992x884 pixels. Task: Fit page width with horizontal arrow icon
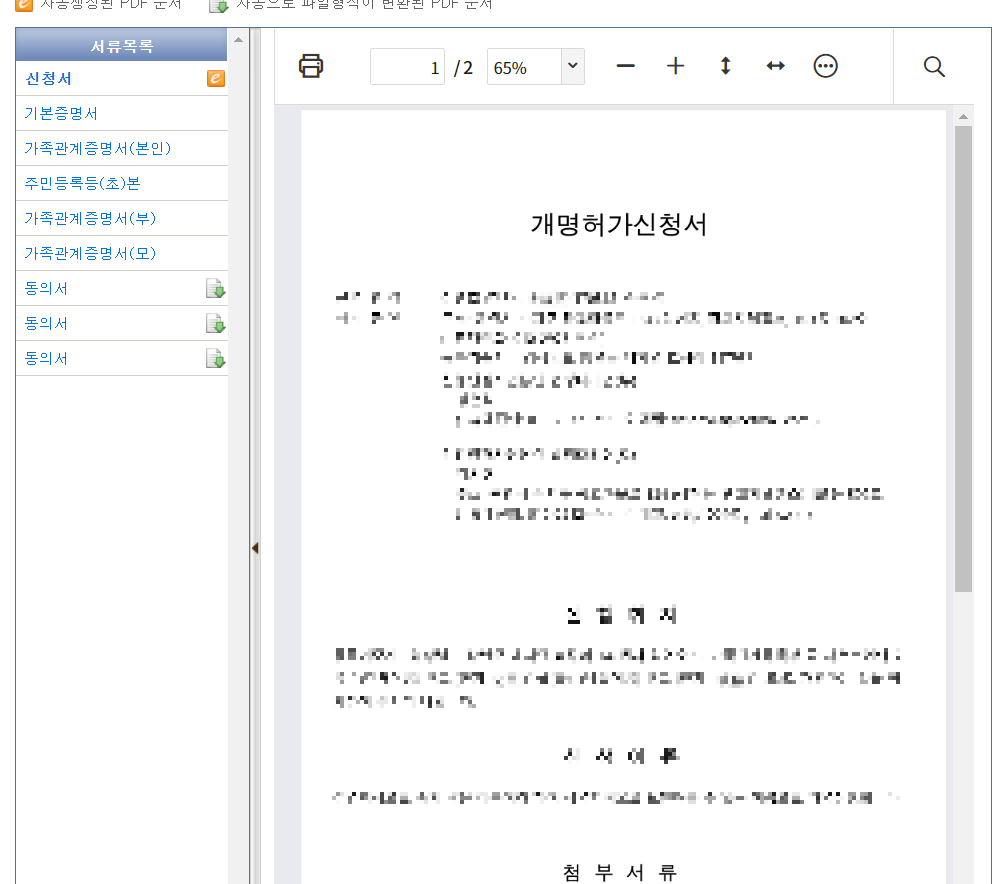(775, 66)
